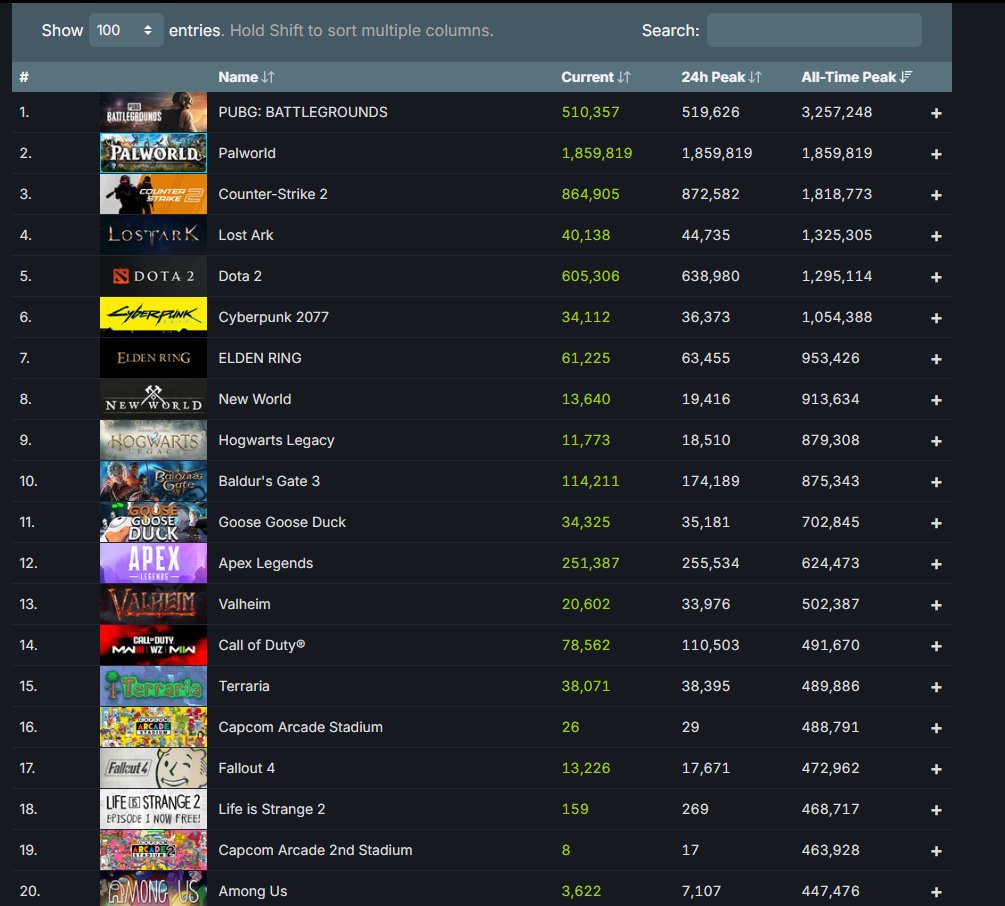Expand the PUBG: BATTLEGROUNDS row plus icon
This screenshot has height=906, width=1005.
pos(936,113)
